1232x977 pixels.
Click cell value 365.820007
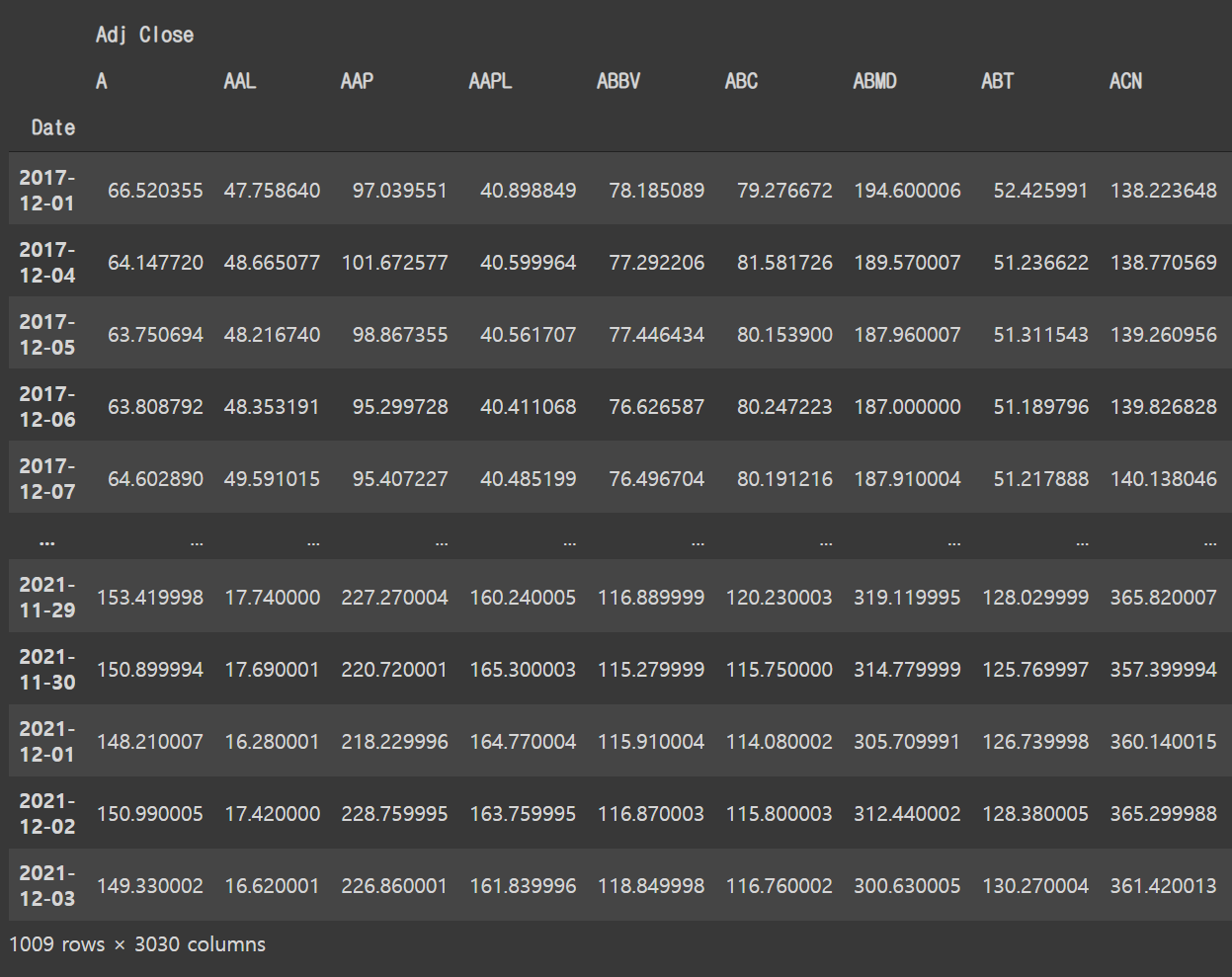coord(1164,598)
